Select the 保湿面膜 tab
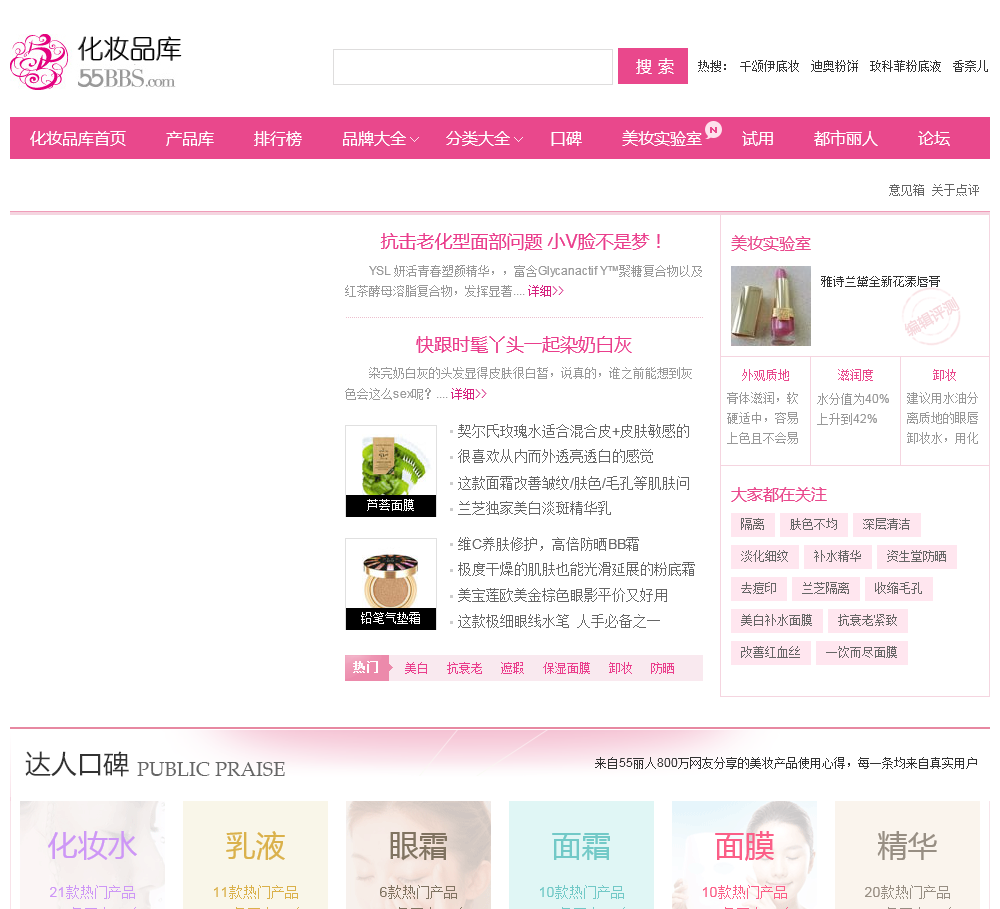The width and height of the screenshot is (1000, 909). click(x=566, y=668)
